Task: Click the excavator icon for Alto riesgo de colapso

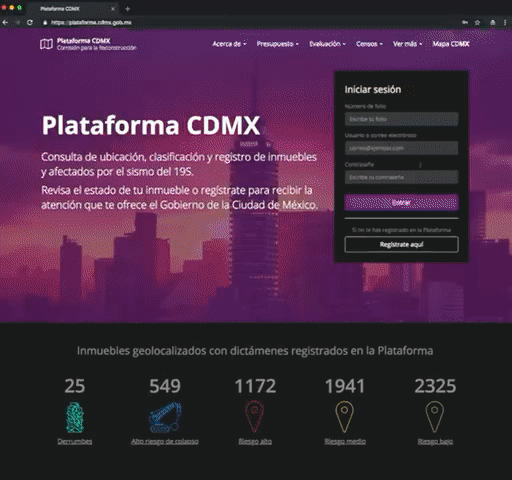Action: pos(165,417)
